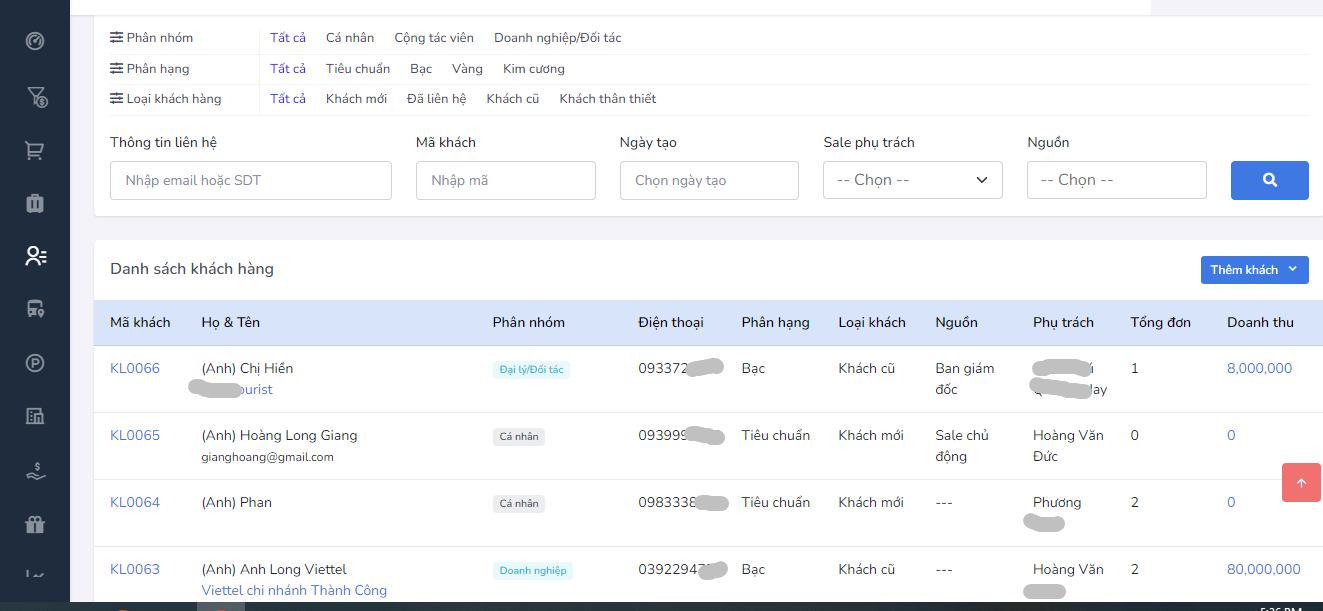This screenshot has width=1323, height=611.
Task: Open customer code KL0066 link
Action: point(135,369)
